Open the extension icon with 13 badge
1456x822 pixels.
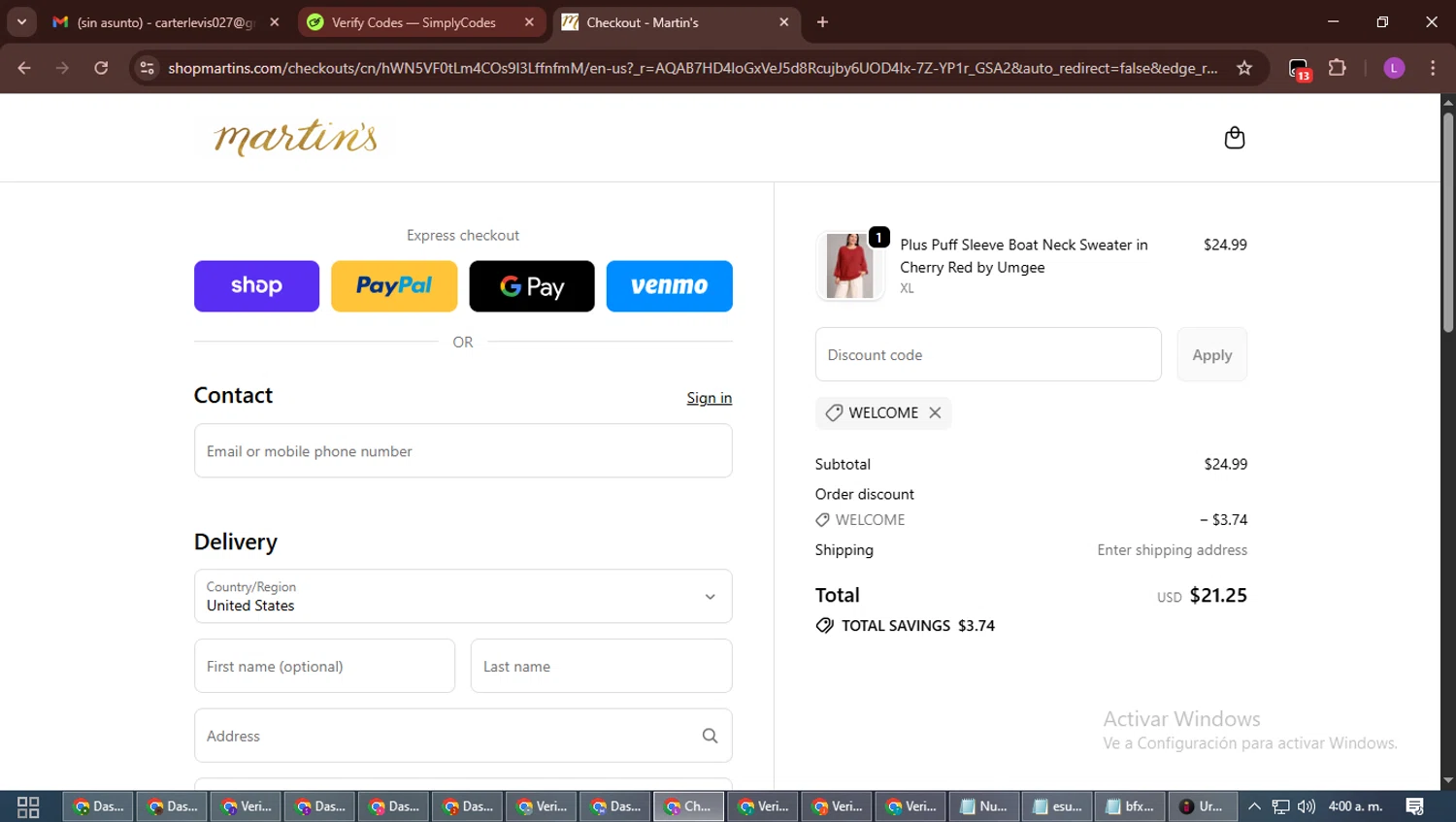click(x=1299, y=69)
